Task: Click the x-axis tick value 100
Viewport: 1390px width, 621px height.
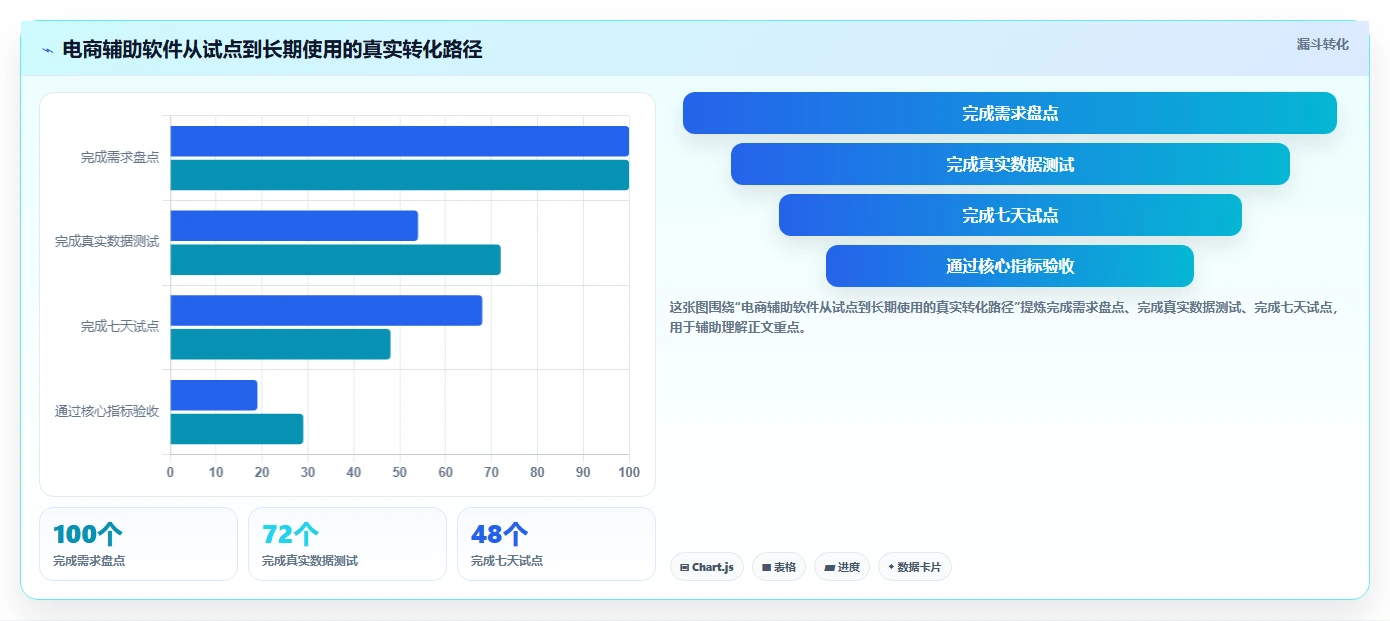Action: click(629, 472)
